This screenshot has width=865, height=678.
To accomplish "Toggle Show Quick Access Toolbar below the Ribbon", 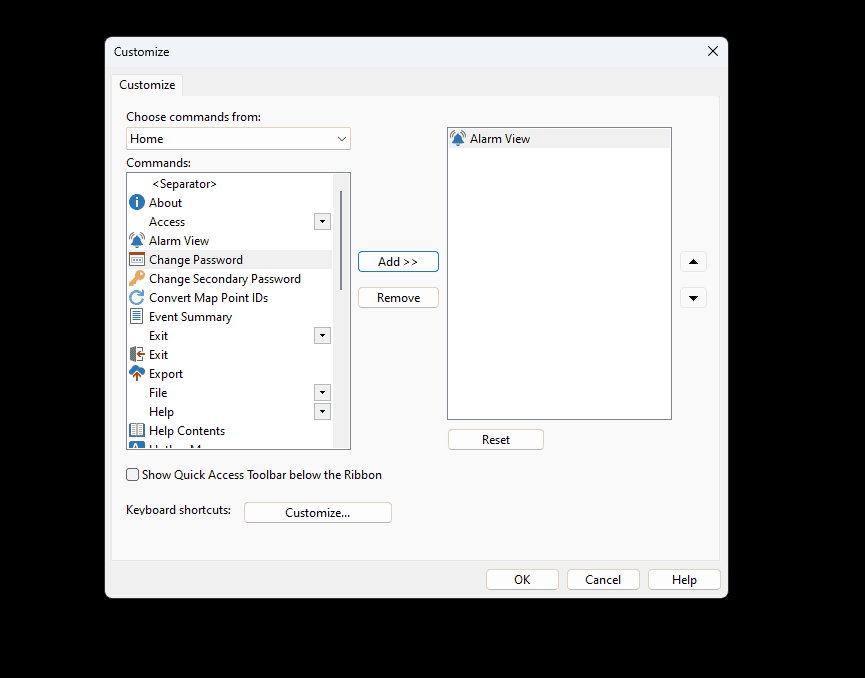I will click(x=132, y=474).
